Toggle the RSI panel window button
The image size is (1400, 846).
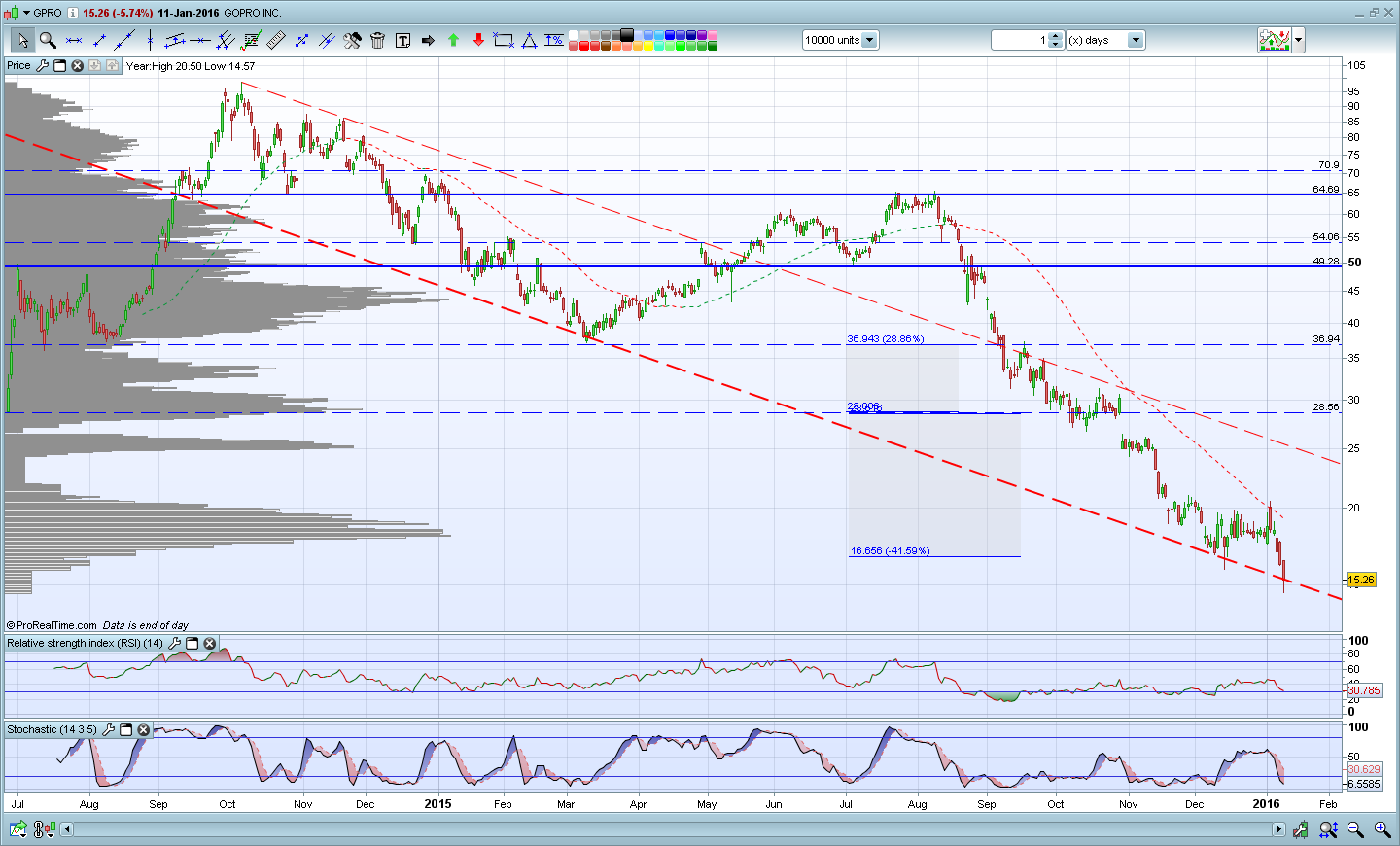click(192, 644)
